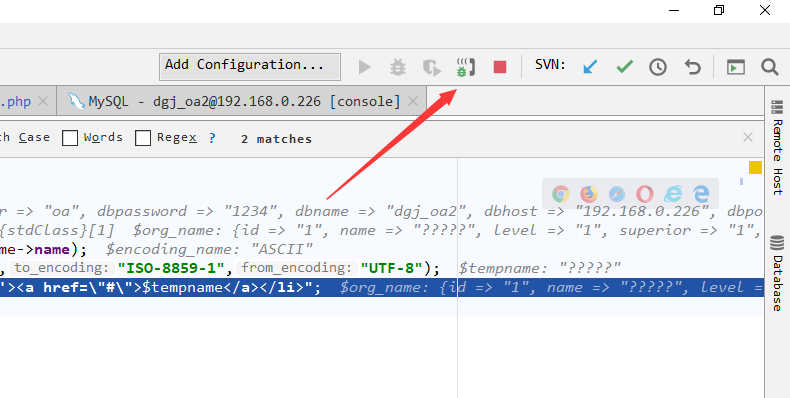Click the Run with Coverage icon

[x=432, y=67]
